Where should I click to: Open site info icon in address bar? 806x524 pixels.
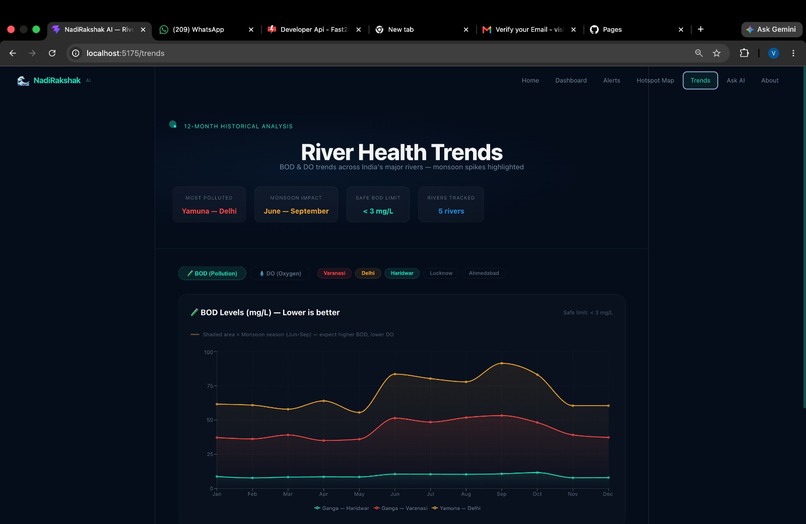pyautogui.click(x=76, y=53)
